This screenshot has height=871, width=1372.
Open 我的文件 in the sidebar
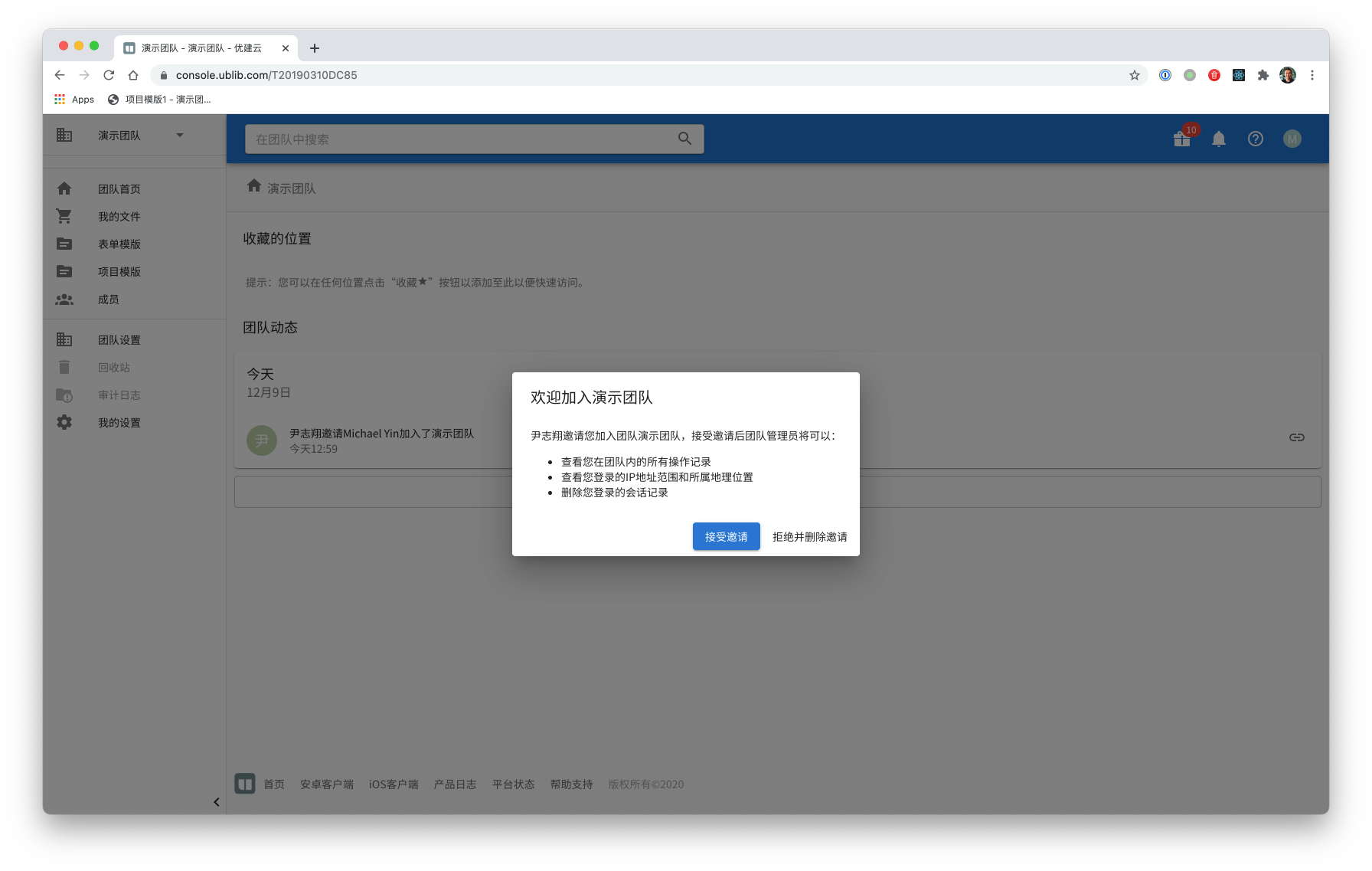[119, 217]
